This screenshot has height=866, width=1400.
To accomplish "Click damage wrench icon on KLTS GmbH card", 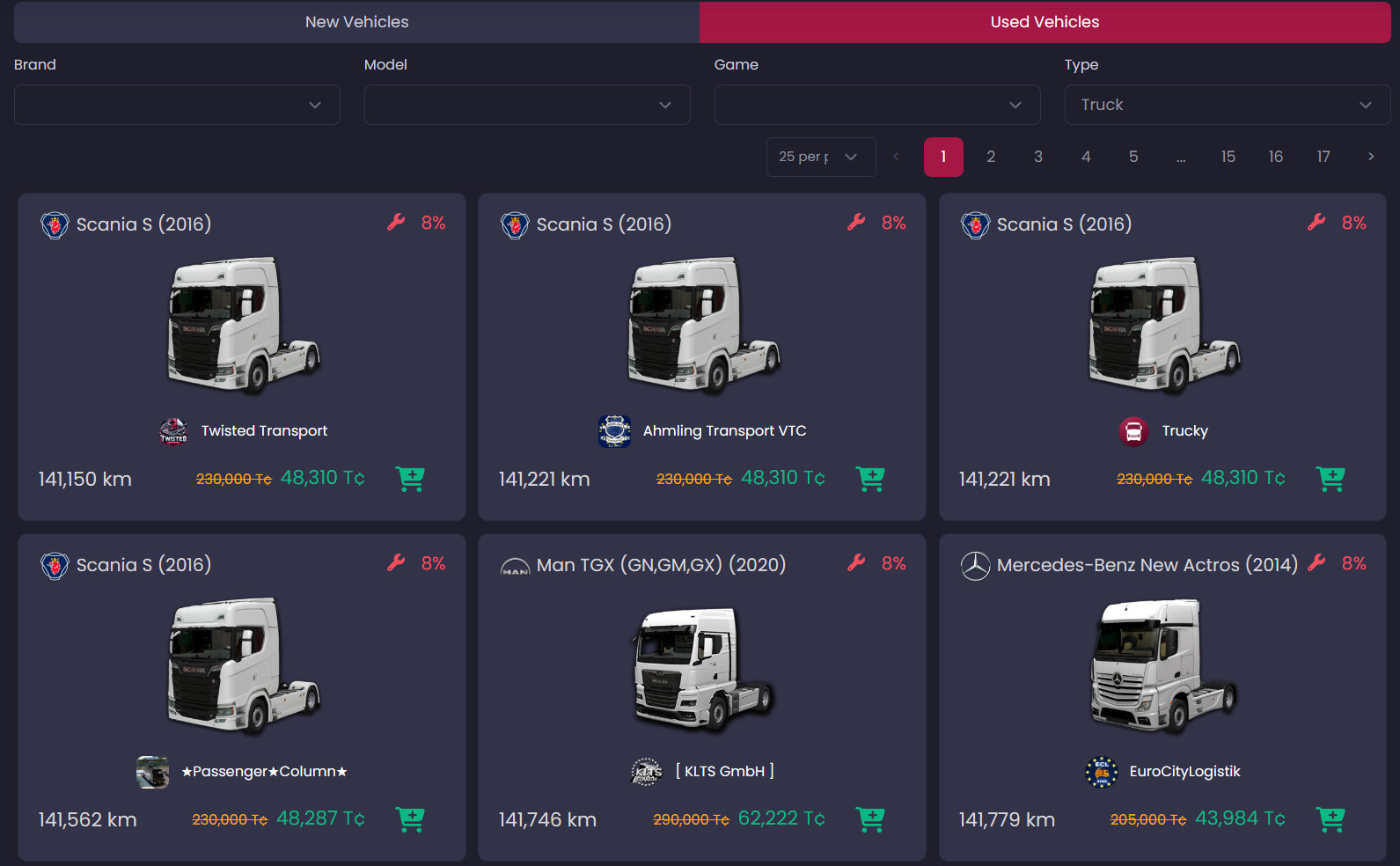I will (x=857, y=563).
